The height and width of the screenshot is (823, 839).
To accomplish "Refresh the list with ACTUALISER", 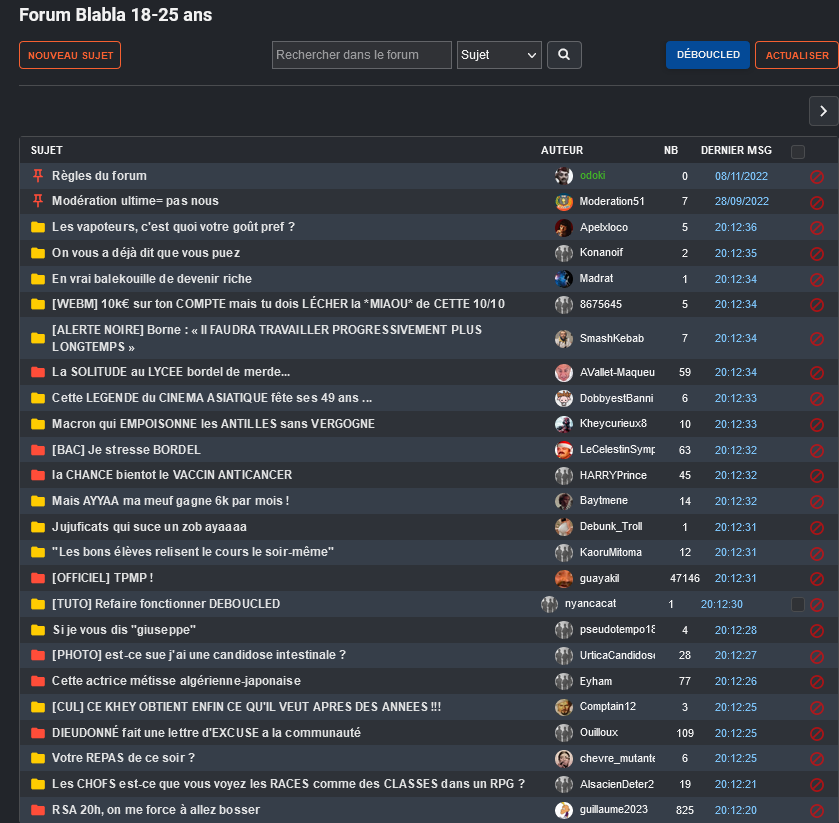I will pos(796,55).
